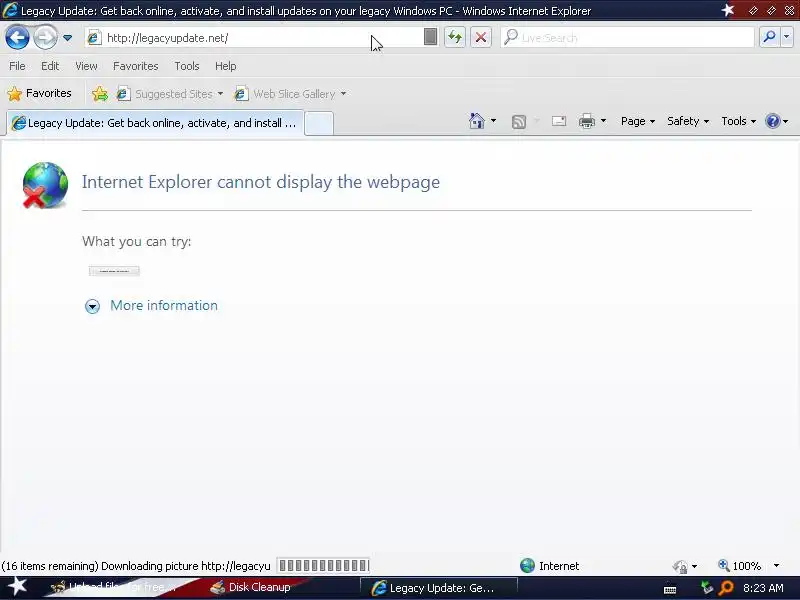Switch to the Disk Cleanup taskbar button
The width and height of the screenshot is (800, 600).
(x=253, y=587)
